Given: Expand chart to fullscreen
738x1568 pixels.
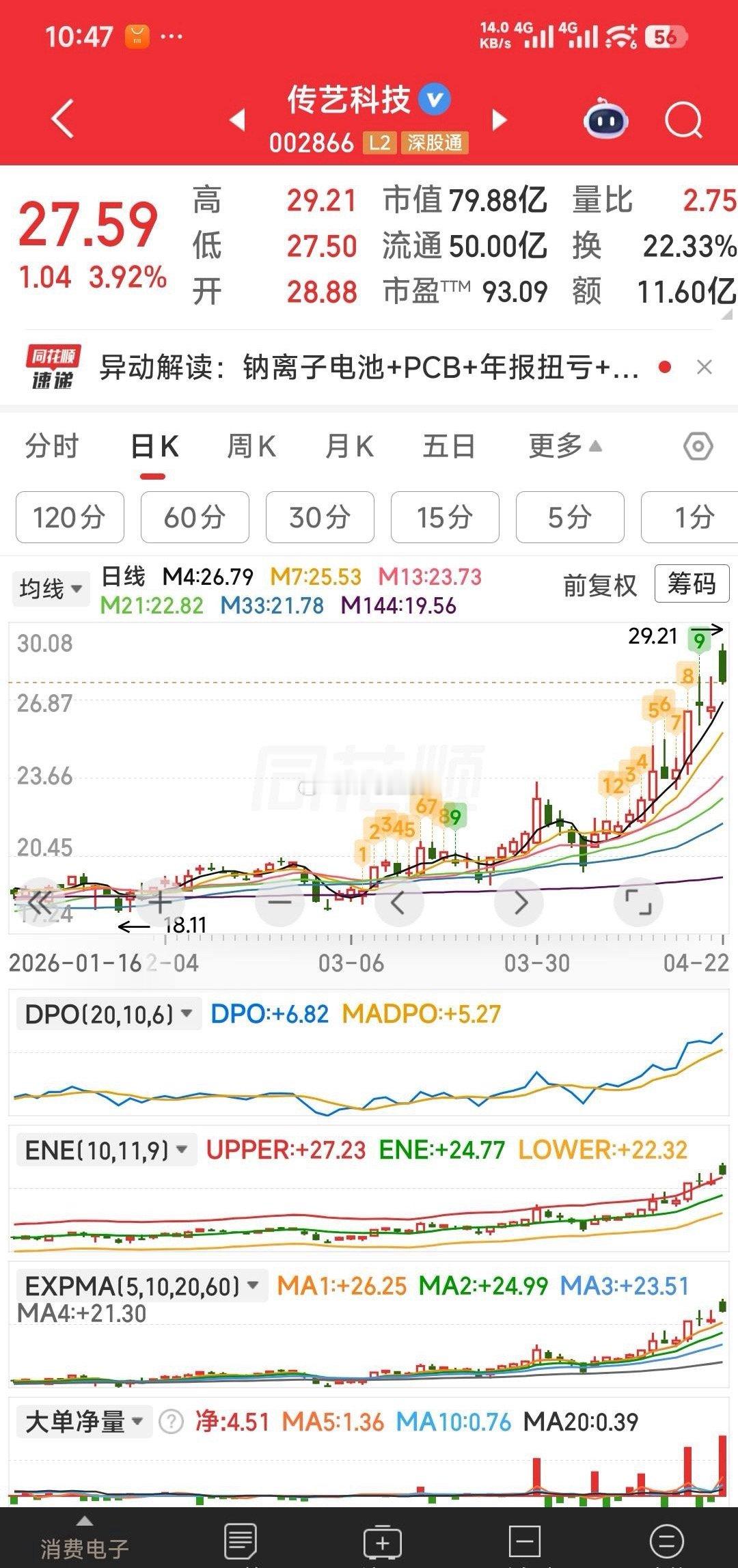Looking at the screenshot, I should click(x=639, y=903).
